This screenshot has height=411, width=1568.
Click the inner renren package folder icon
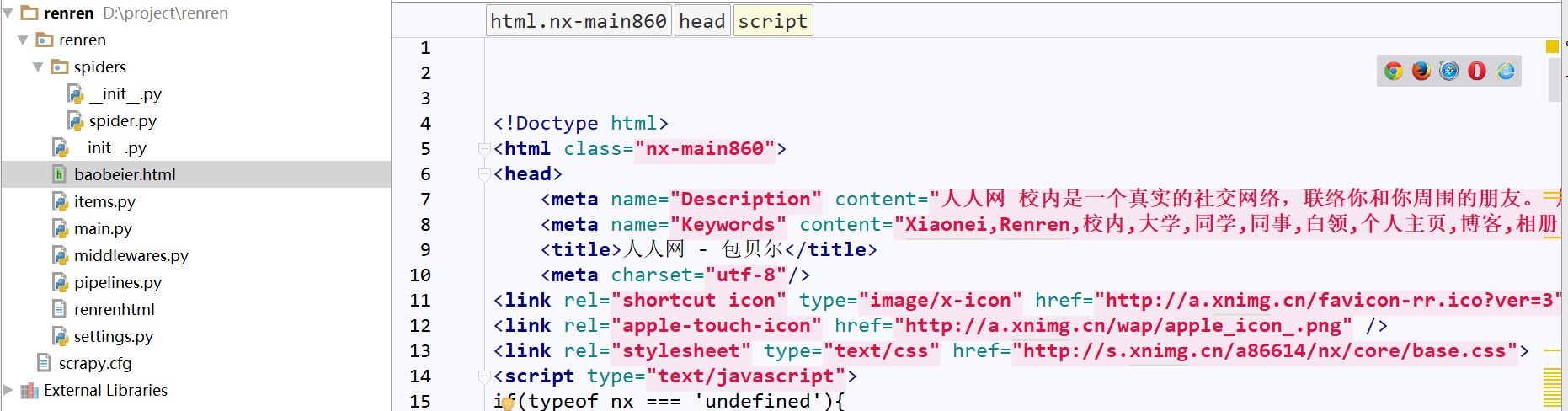pos(45,40)
